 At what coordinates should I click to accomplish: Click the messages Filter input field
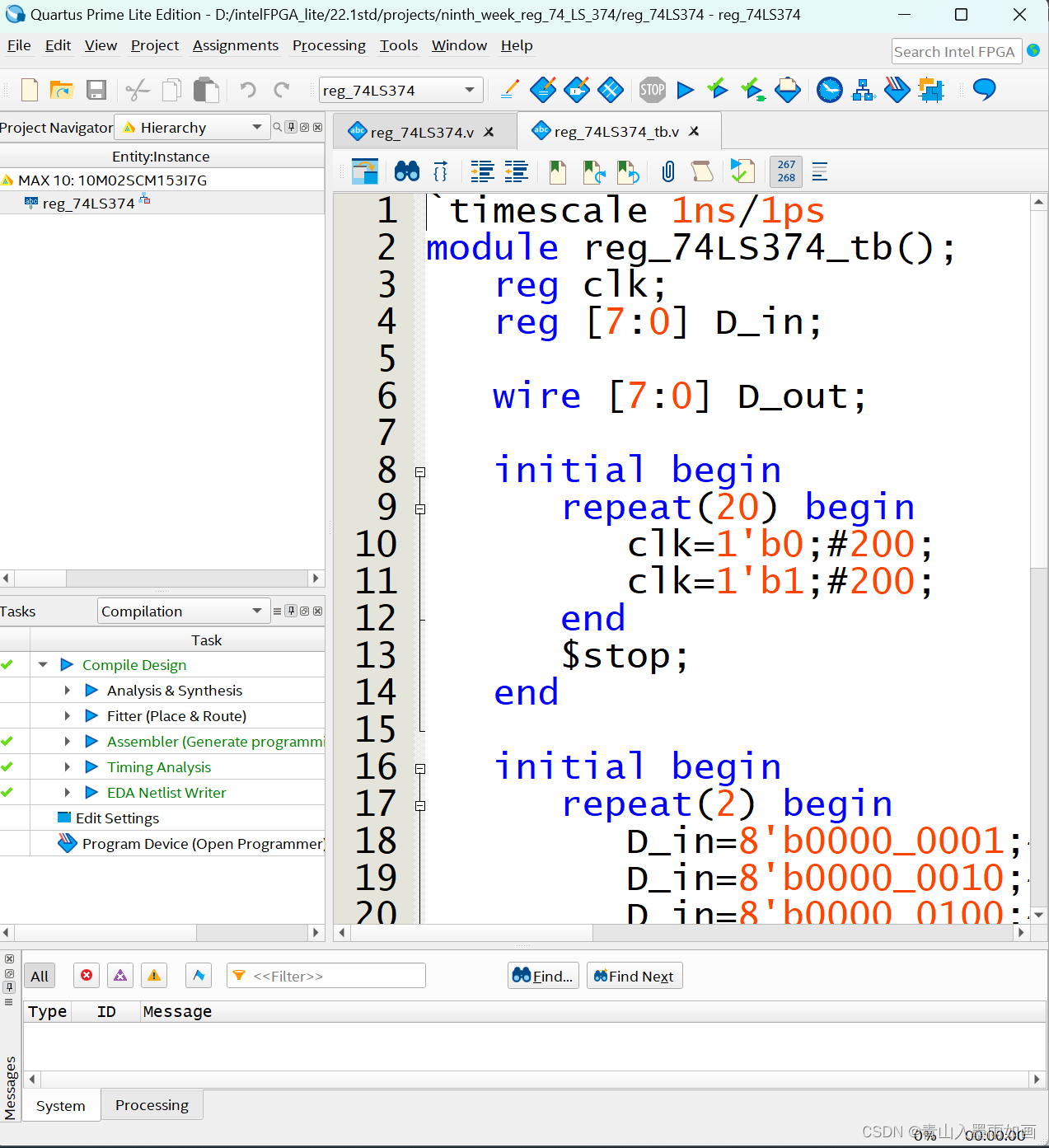[x=325, y=976]
